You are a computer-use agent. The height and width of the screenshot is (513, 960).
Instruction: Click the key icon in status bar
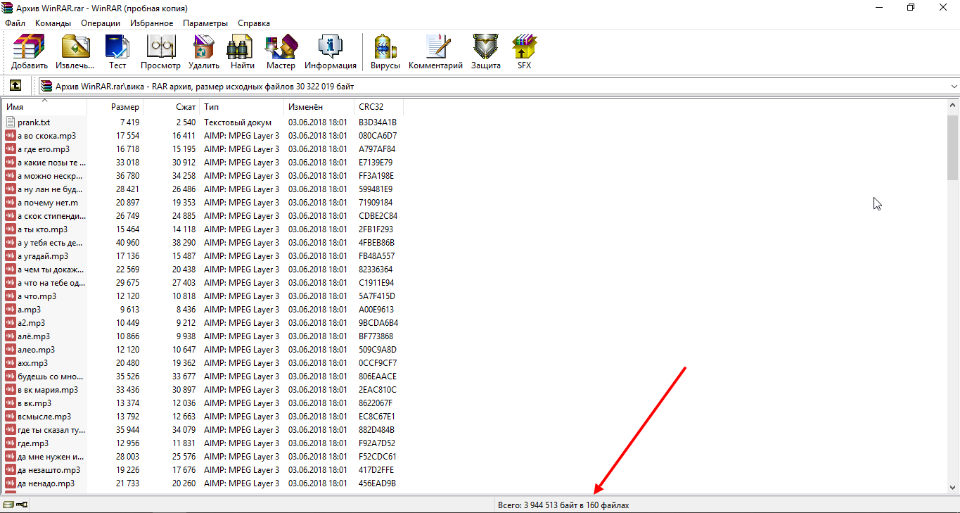(x=22, y=505)
